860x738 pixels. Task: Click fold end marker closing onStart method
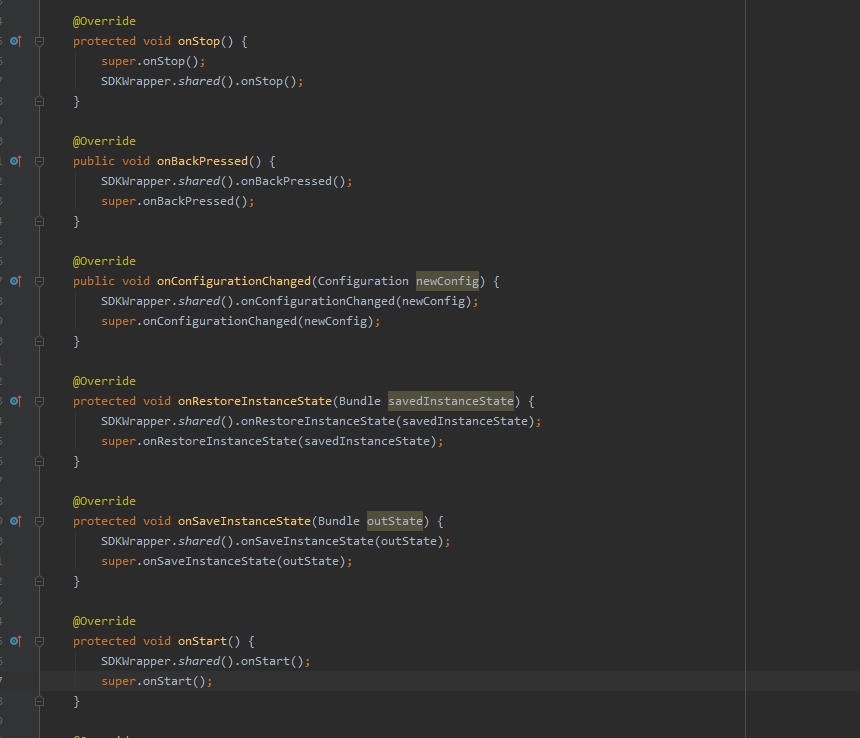click(39, 701)
